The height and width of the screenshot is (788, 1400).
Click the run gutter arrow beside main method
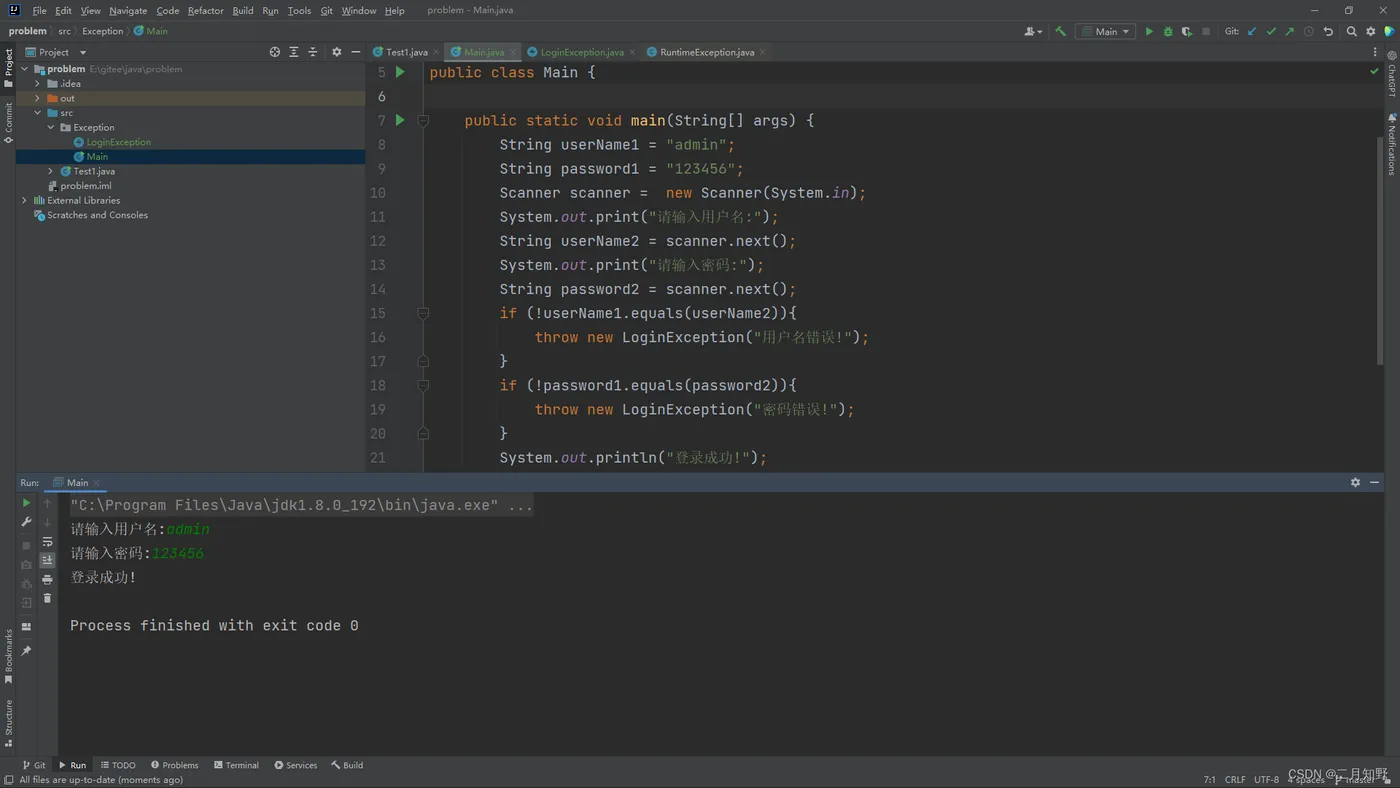(x=400, y=120)
